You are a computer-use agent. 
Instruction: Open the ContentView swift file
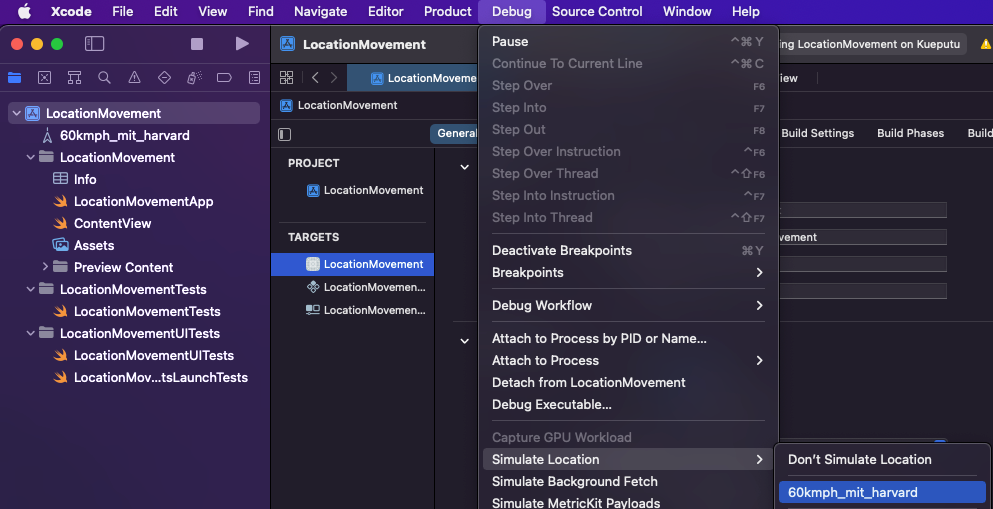112,223
